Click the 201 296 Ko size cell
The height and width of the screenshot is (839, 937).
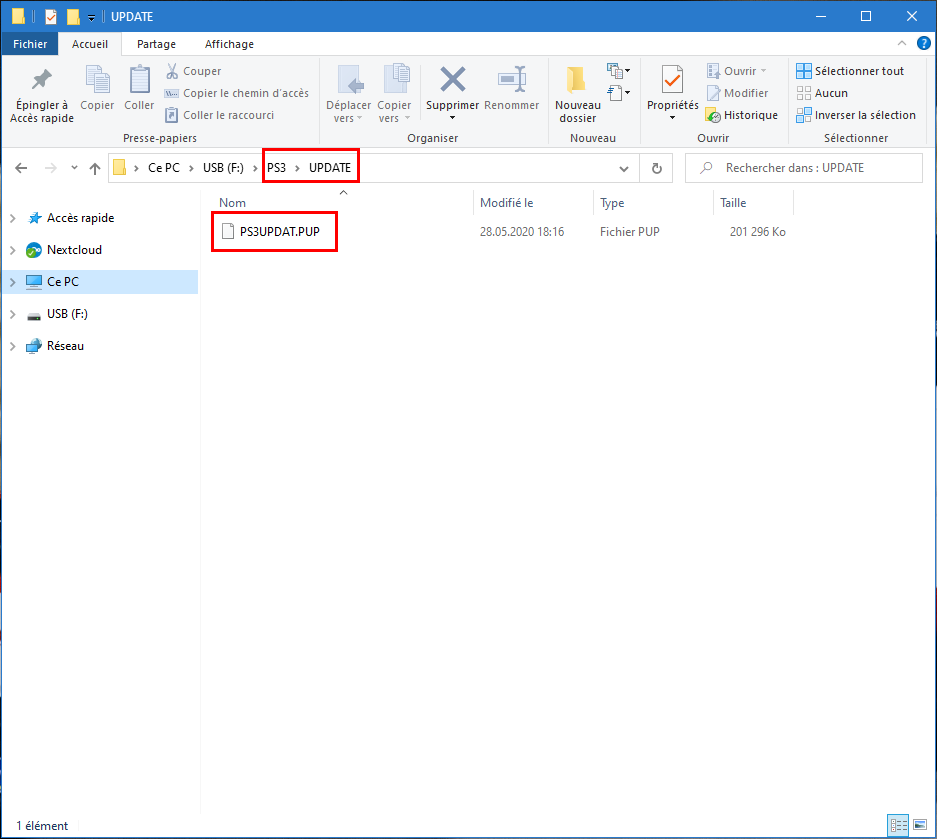tap(757, 232)
